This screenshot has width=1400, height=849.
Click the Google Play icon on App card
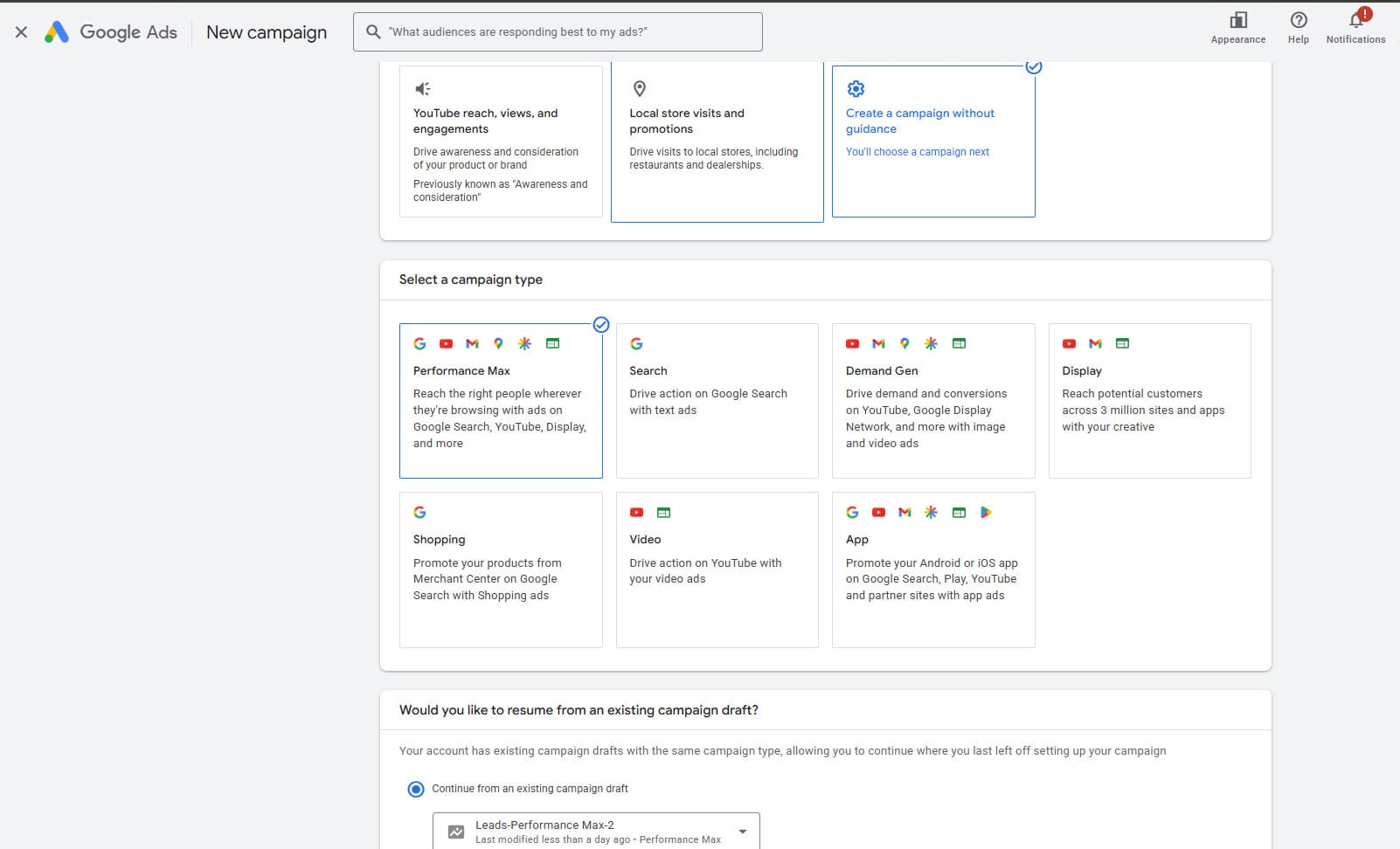986,512
